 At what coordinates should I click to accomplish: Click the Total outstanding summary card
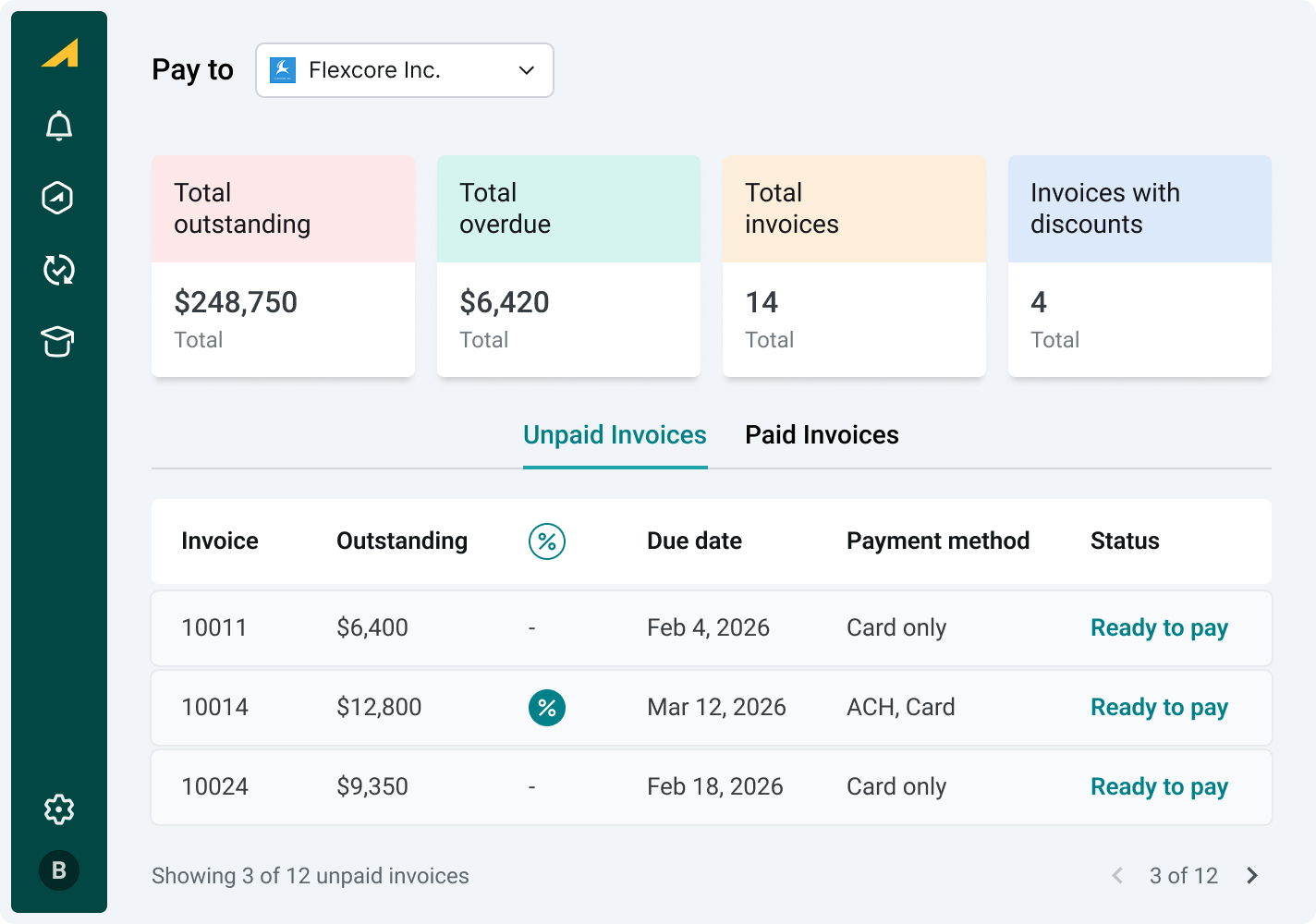point(283,266)
